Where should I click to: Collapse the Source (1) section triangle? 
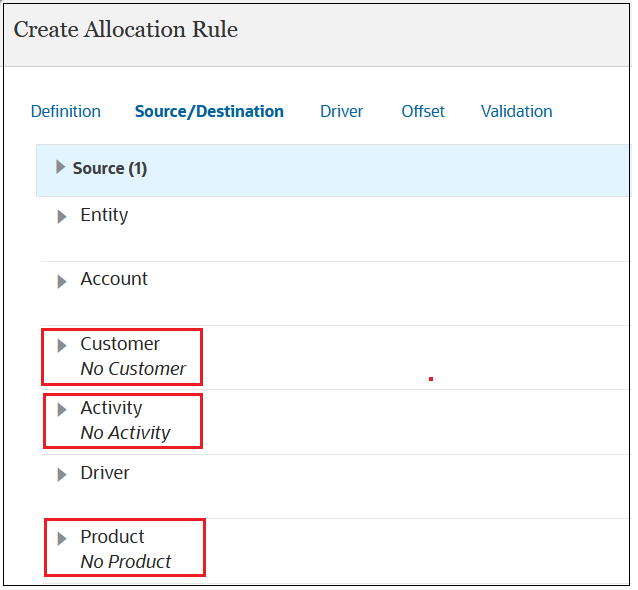click(61, 168)
